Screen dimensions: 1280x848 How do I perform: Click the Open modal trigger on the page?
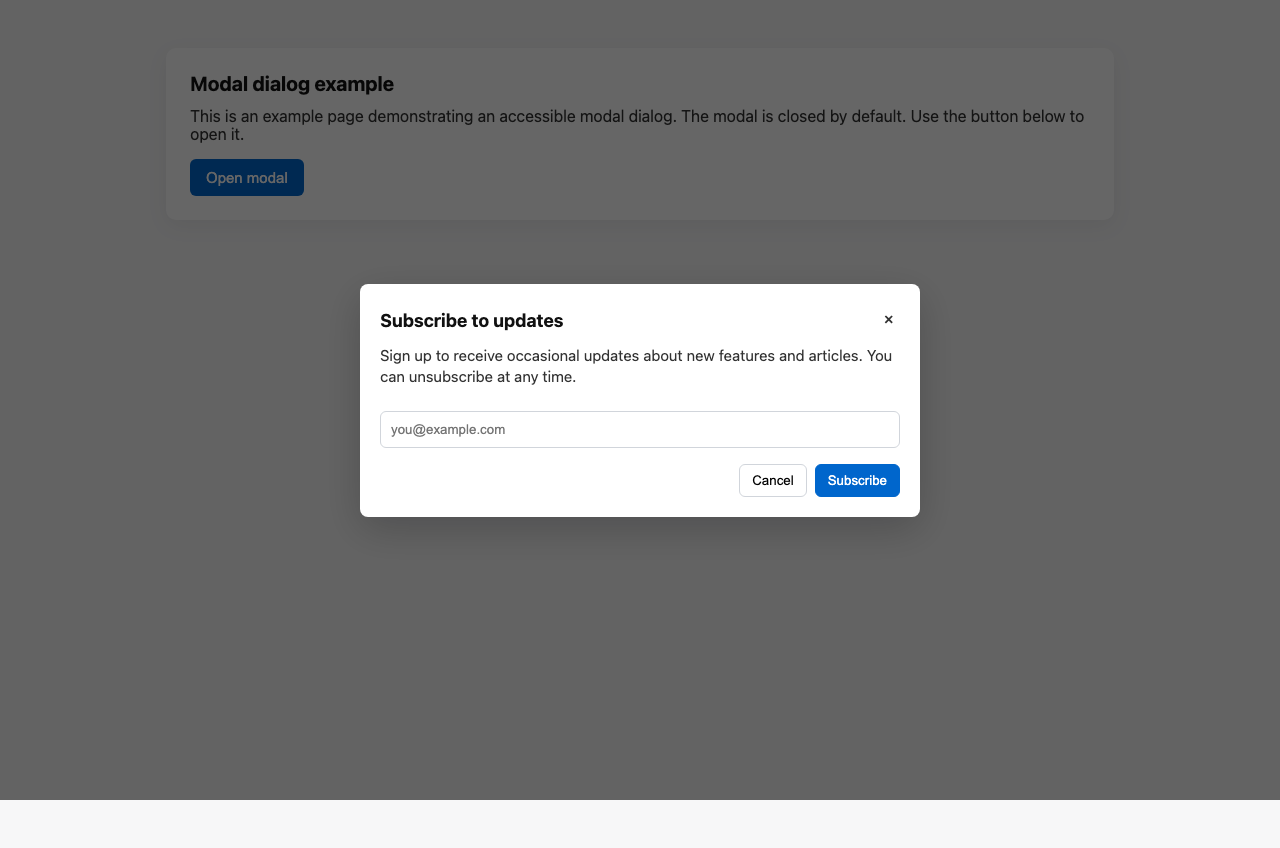coord(246,177)
